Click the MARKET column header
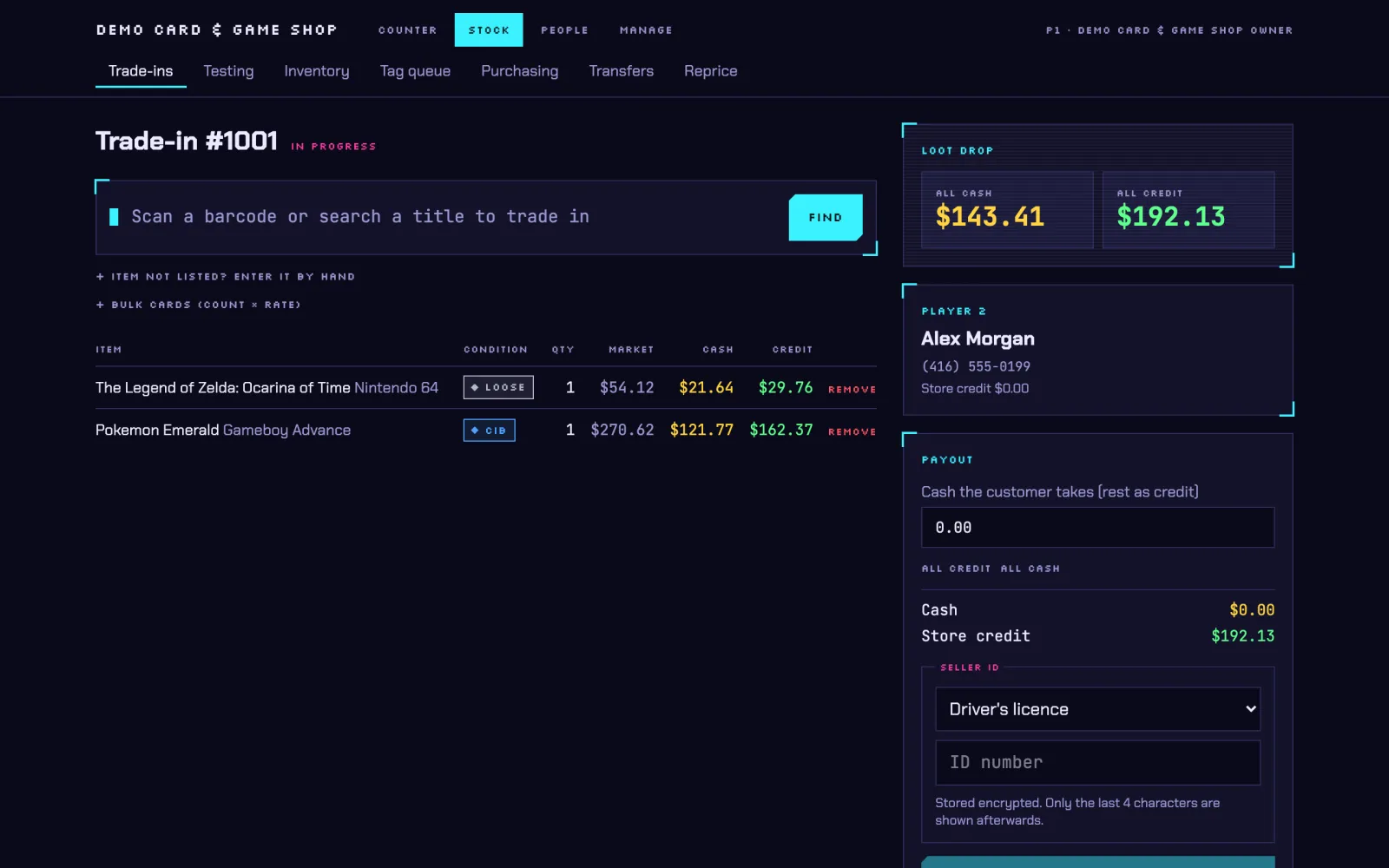Image resolution: width=1389 pixels, height=868 pixels. 631,350
